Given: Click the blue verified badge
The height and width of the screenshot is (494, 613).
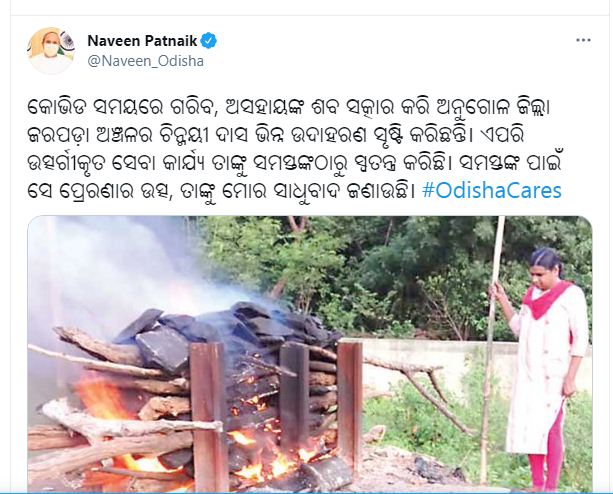Looking at the screenshot, I should [209, 41].
